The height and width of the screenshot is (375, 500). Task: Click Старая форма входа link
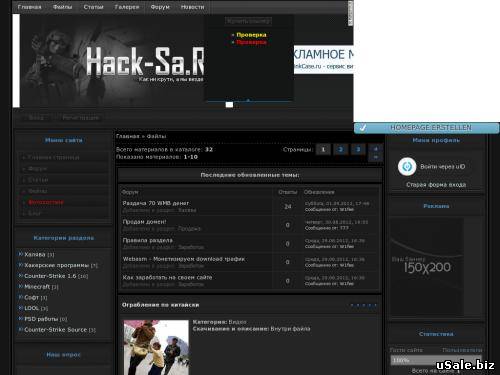(436, 185)
